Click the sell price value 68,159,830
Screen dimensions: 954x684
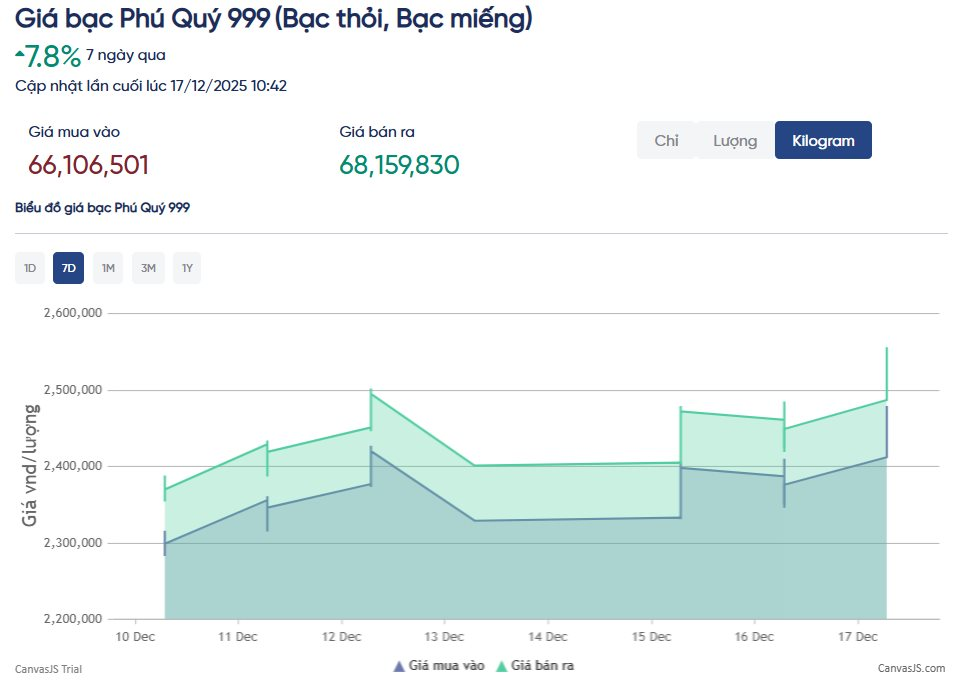coord(399,165)
